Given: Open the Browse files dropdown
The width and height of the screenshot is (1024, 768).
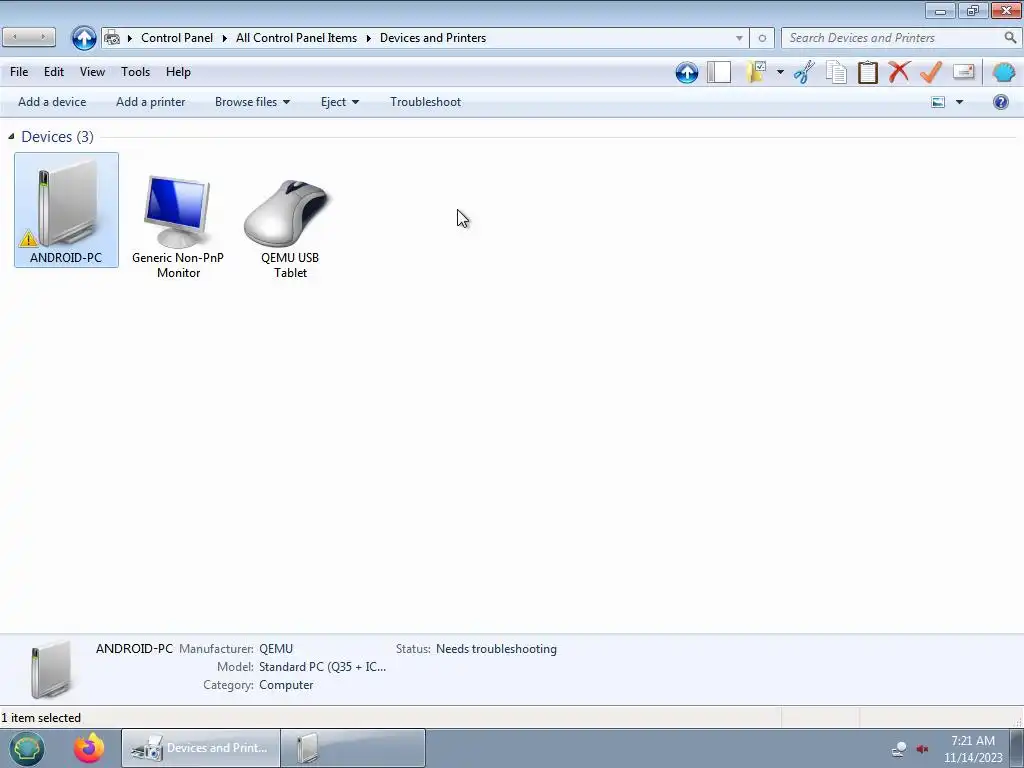Looking at the screenshot, I should tap(252, 102).
